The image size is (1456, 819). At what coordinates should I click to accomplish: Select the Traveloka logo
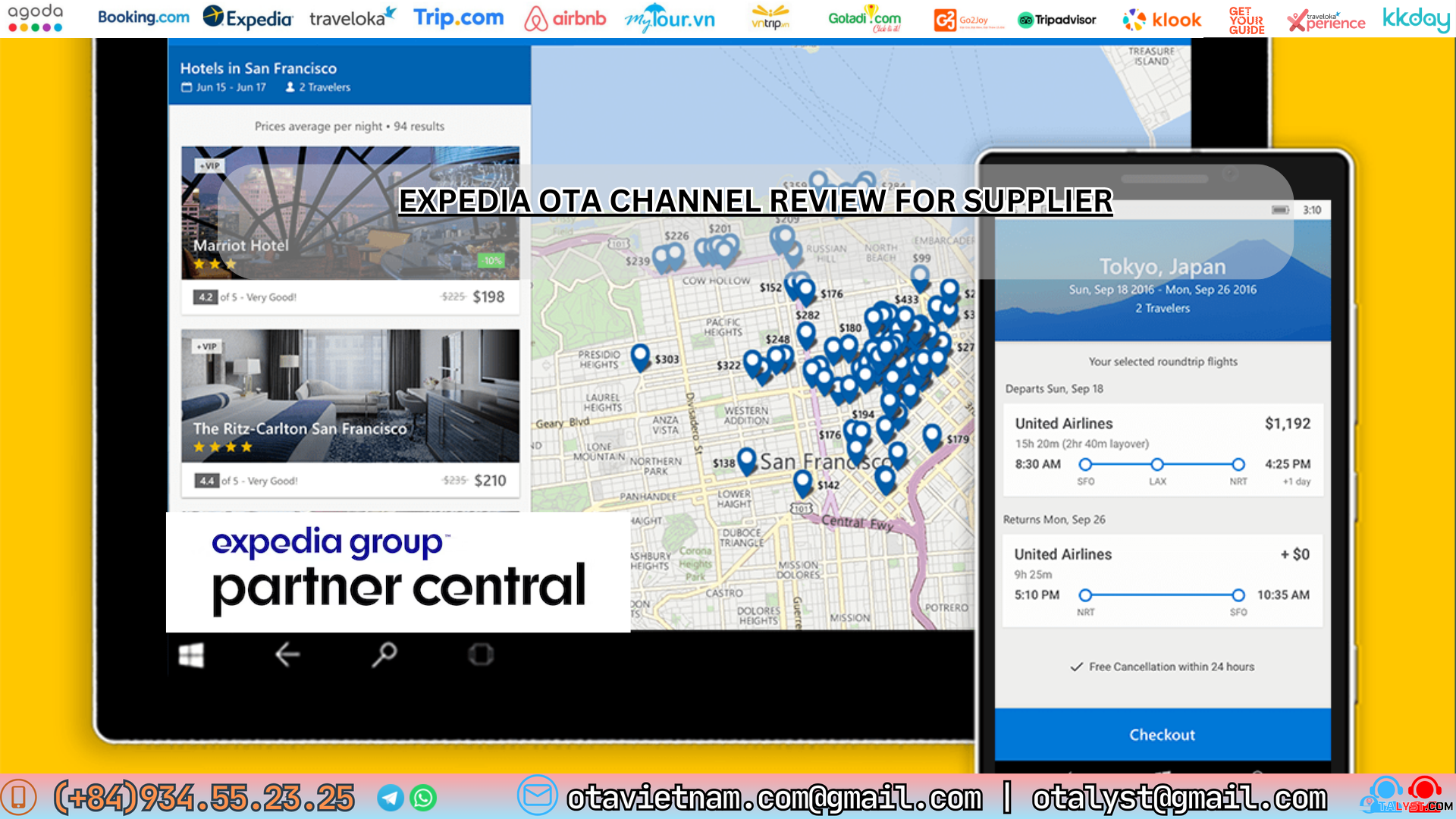click(x=353, y=17)
